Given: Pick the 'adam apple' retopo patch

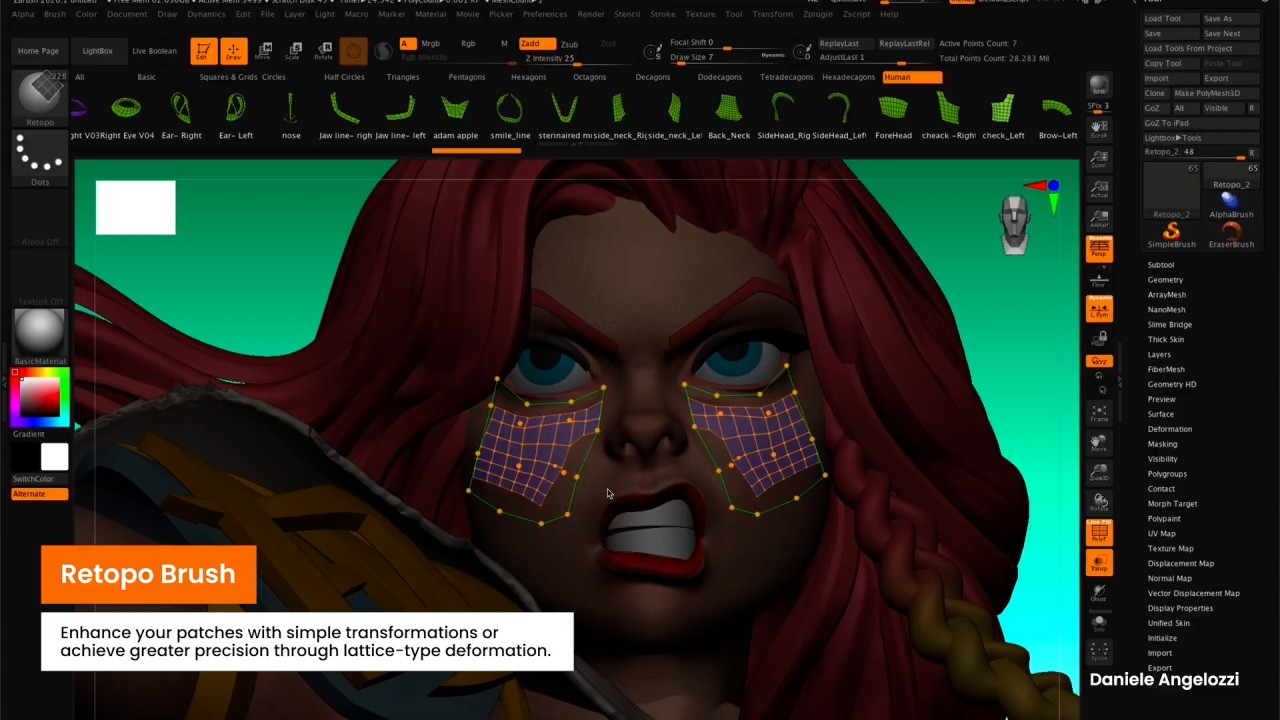Looking at the screenshot, I should coord(455,116).
